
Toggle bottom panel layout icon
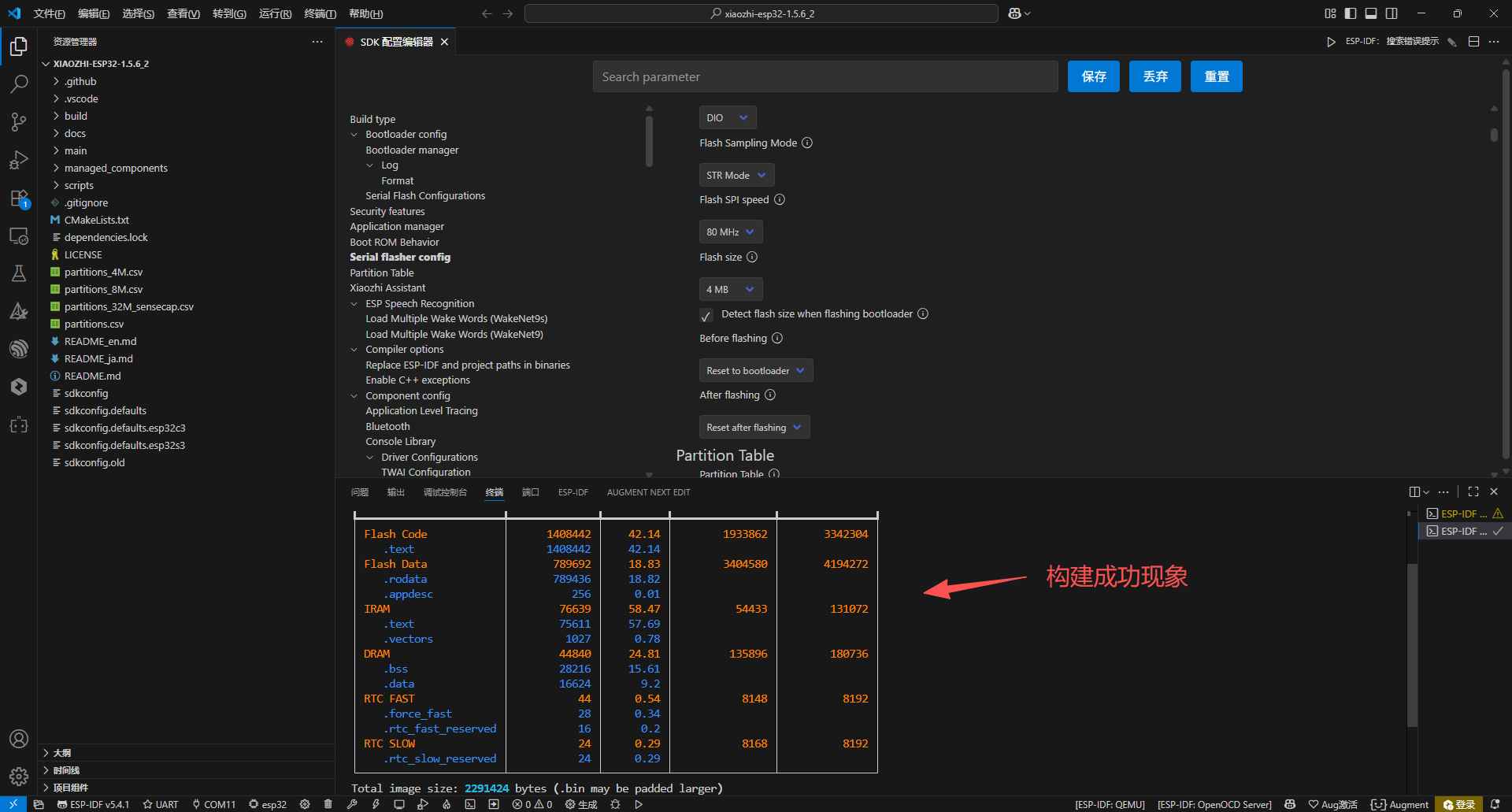click(1371, 13)
